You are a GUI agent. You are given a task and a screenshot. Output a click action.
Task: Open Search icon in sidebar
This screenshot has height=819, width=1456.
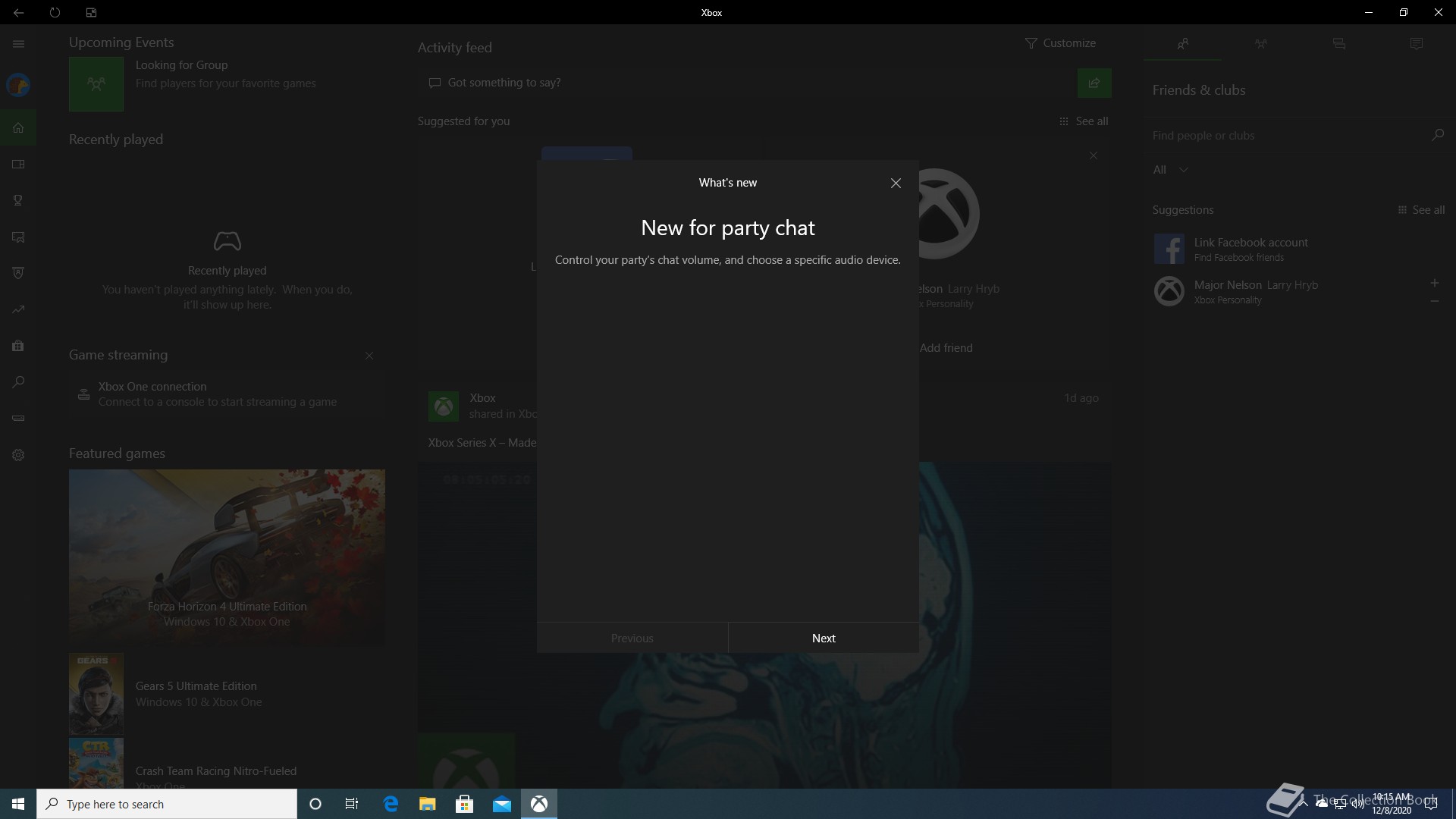coord(18,382)
